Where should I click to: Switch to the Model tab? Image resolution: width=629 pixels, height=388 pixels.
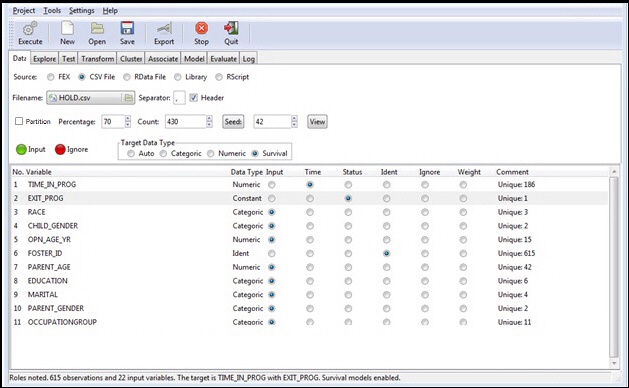click(x=194, y=59)
